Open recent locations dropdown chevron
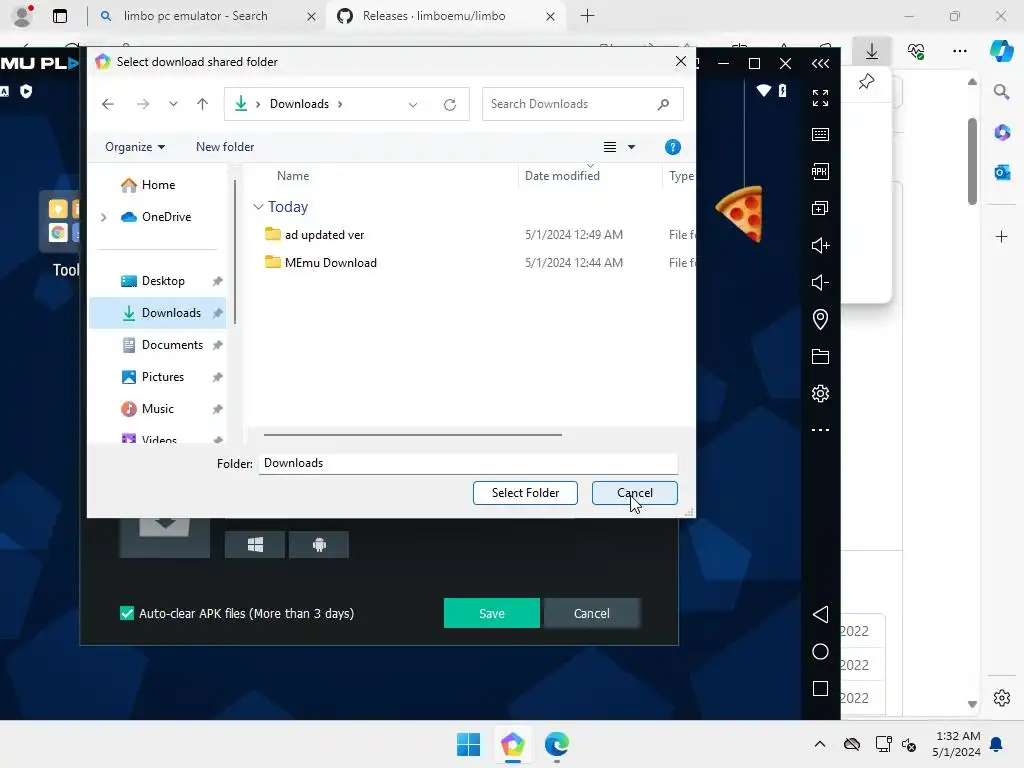 point(173,104)
